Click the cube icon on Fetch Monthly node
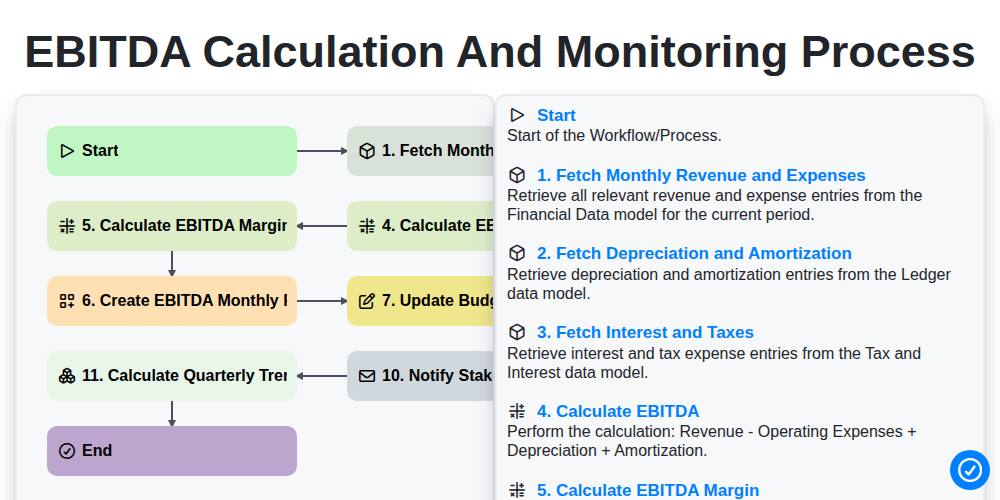Image resolution: width=1000 pixels, height=500 pixels. (367, 151)
